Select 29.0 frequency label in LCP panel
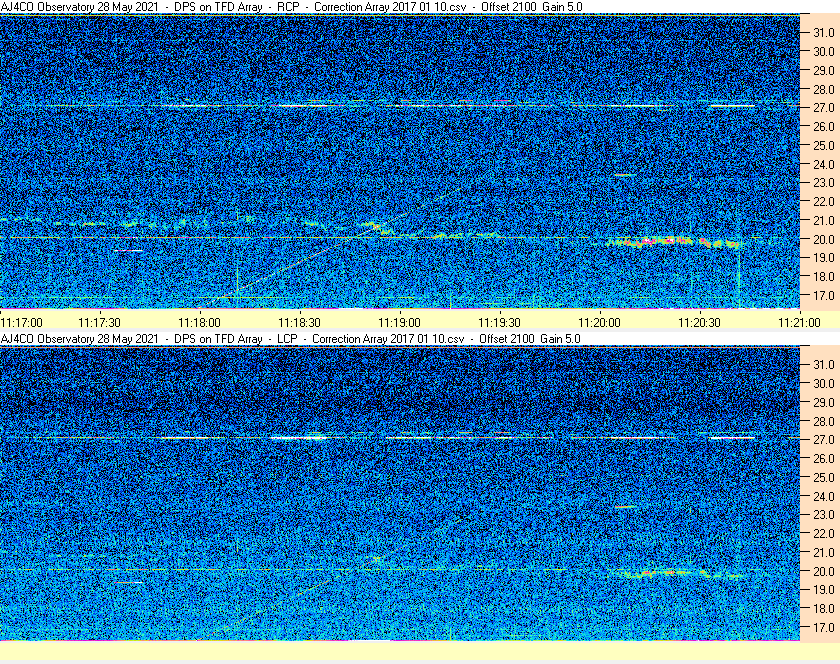This screenshot has height=664, width=840. pyautogui.click(x=824, y=402)
